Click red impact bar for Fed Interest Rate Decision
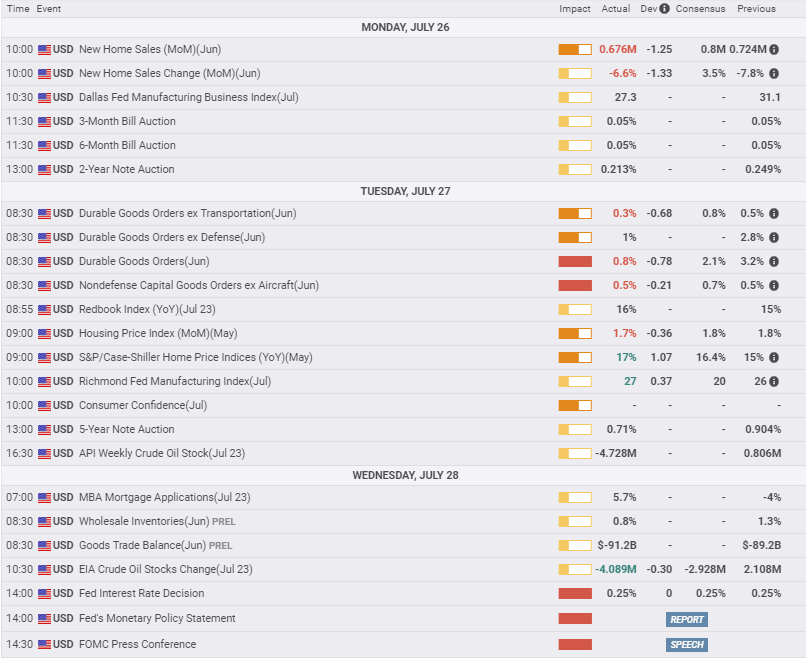 pos(575,594)
